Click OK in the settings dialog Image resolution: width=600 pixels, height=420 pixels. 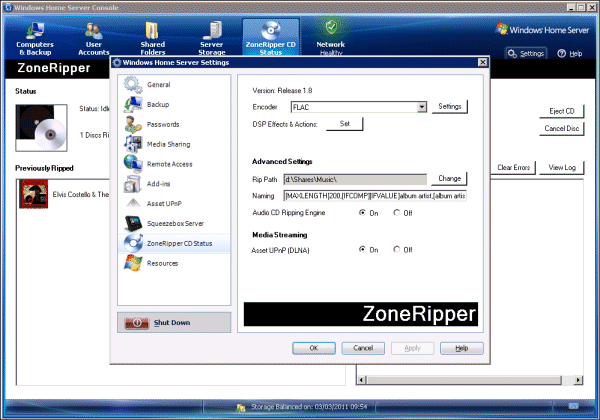(314, 348)
